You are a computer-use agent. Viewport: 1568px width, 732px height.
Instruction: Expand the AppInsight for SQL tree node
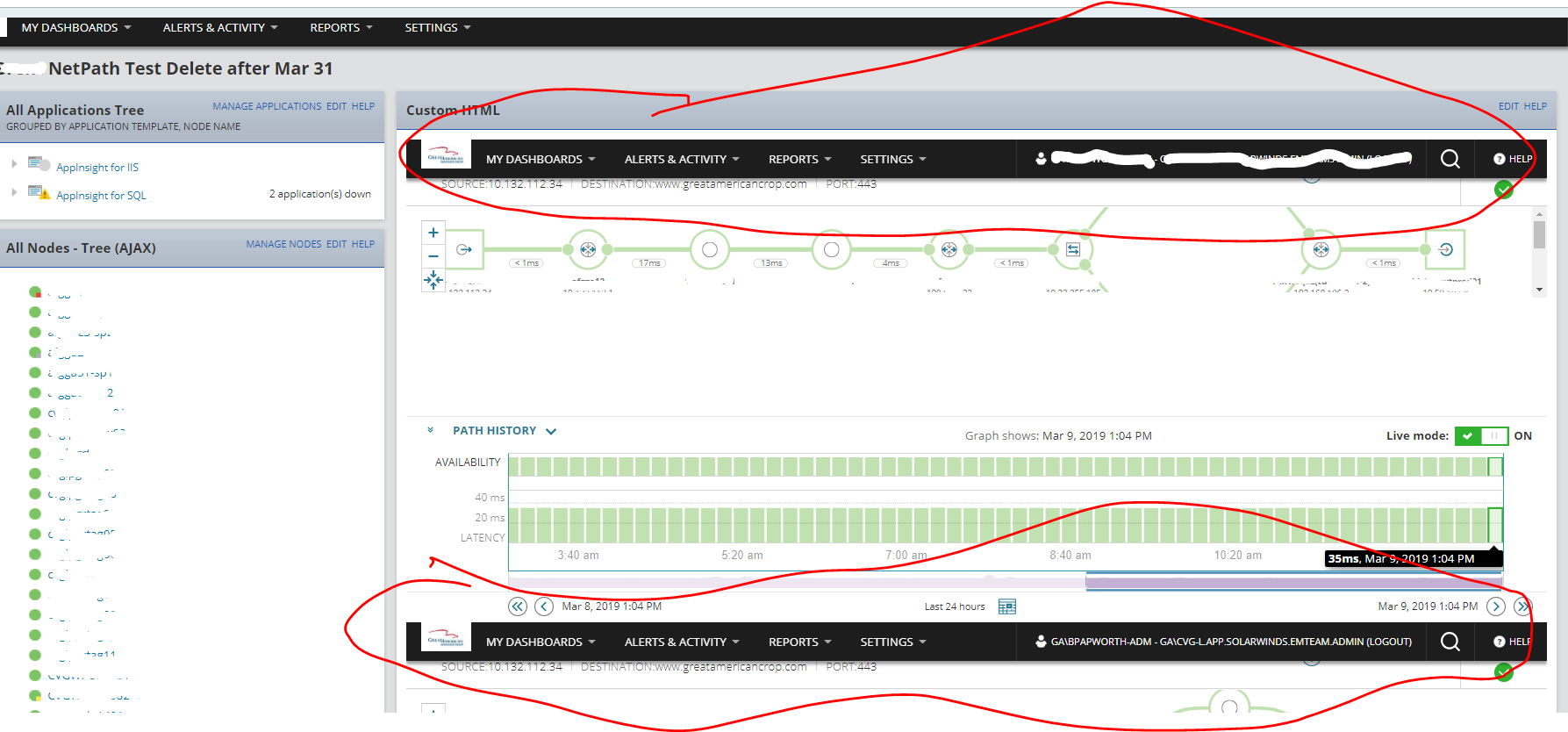[x=14, y=192]
